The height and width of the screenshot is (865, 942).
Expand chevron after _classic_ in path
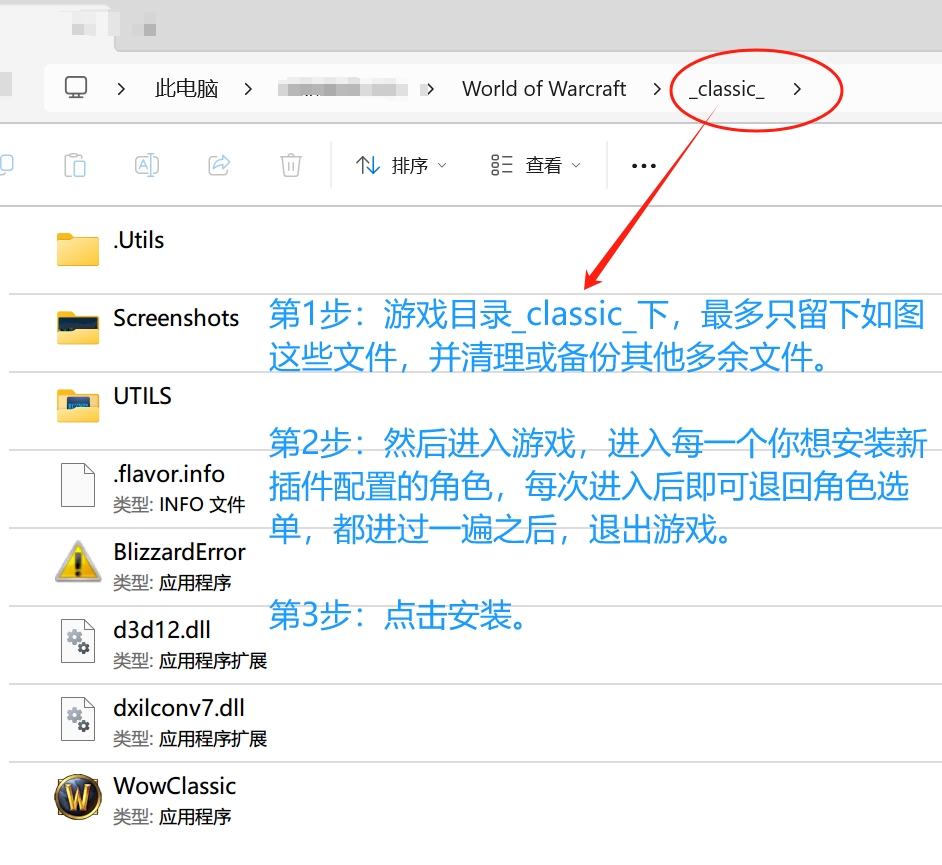click(x=797, y=89)
